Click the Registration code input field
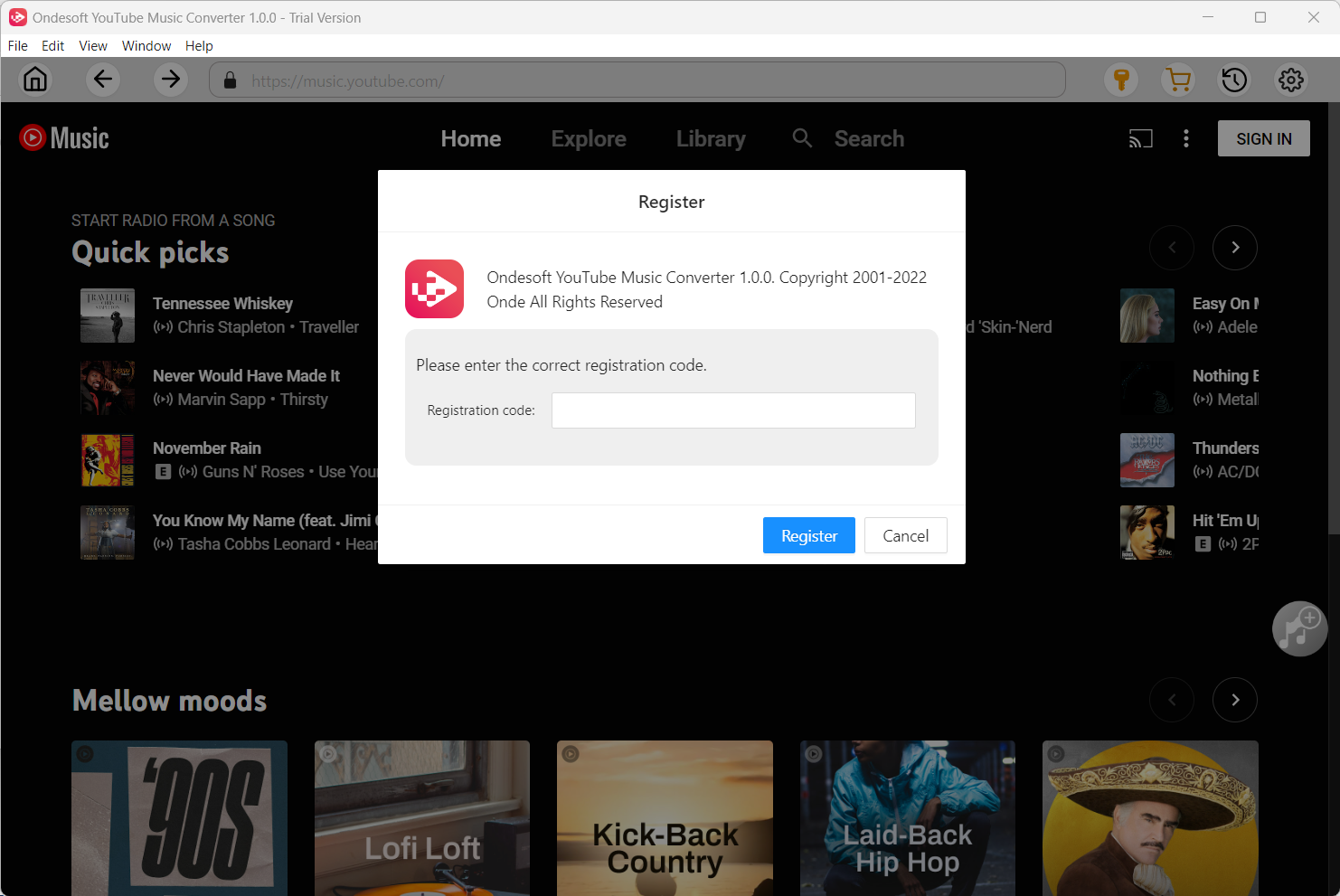Viewport: 1340px width, 896px height. pyautogui.click(x=733, y=410)
